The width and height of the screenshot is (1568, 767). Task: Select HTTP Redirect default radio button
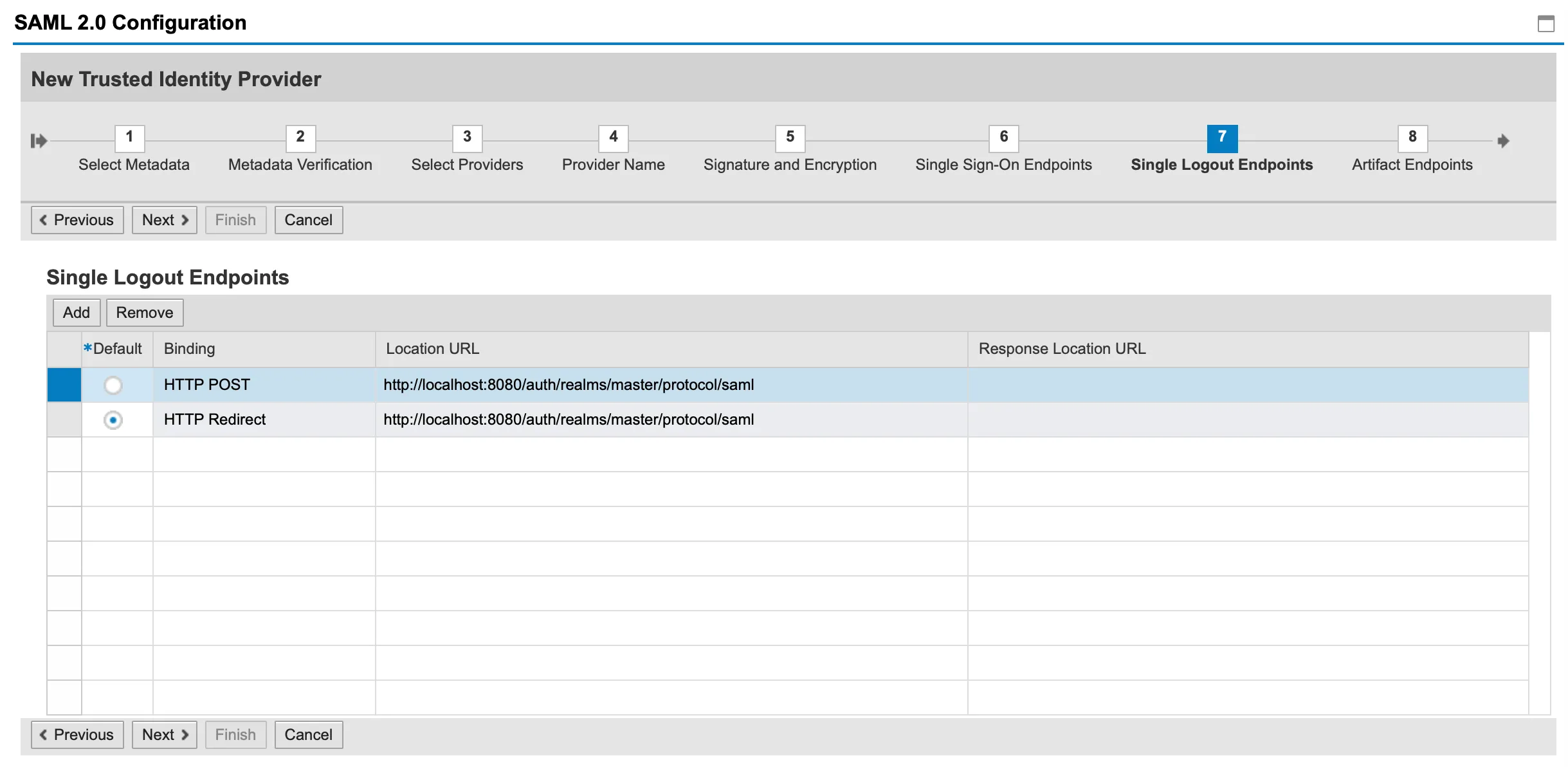[x=113, y=420]
